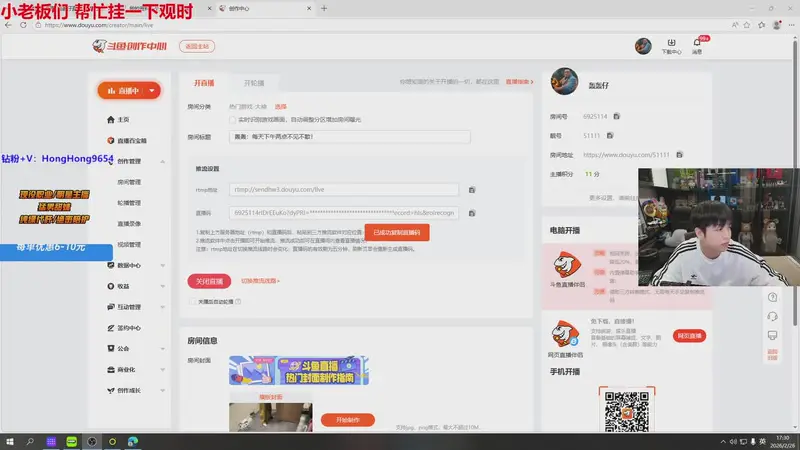The width and height of the screenshot is (800, 450).
Task: Copy the 房间地址 URL with copy icon
Action: coord(679,155)
